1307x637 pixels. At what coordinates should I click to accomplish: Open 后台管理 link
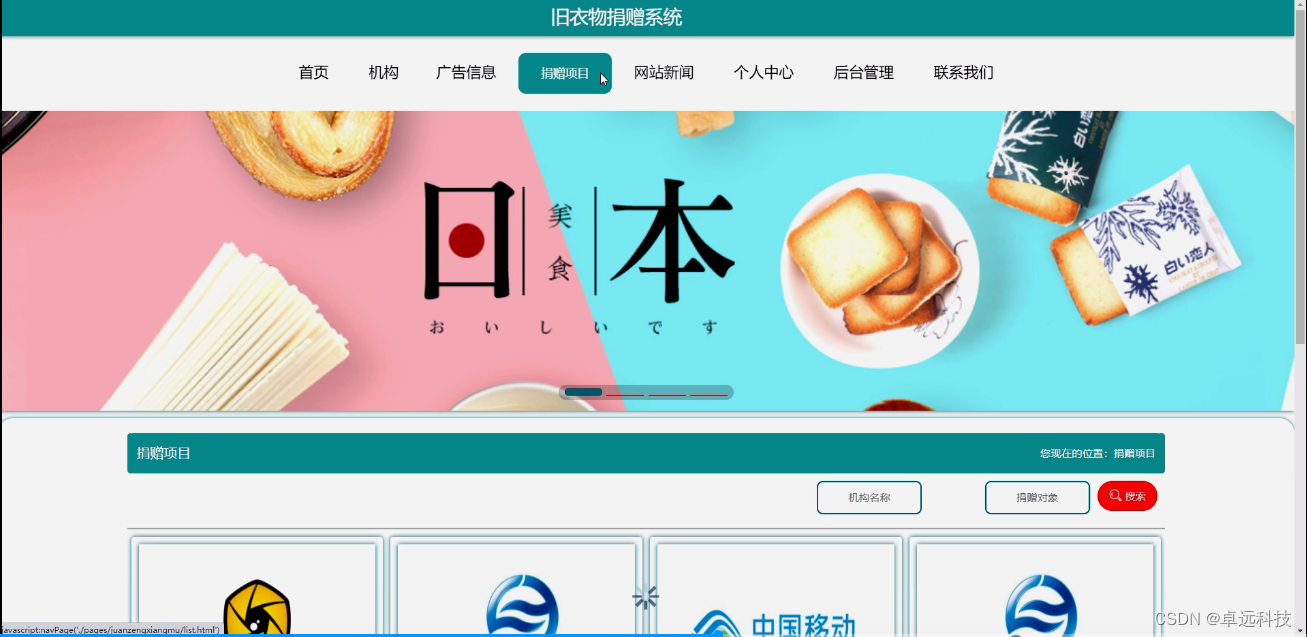[x=863, y=73]
